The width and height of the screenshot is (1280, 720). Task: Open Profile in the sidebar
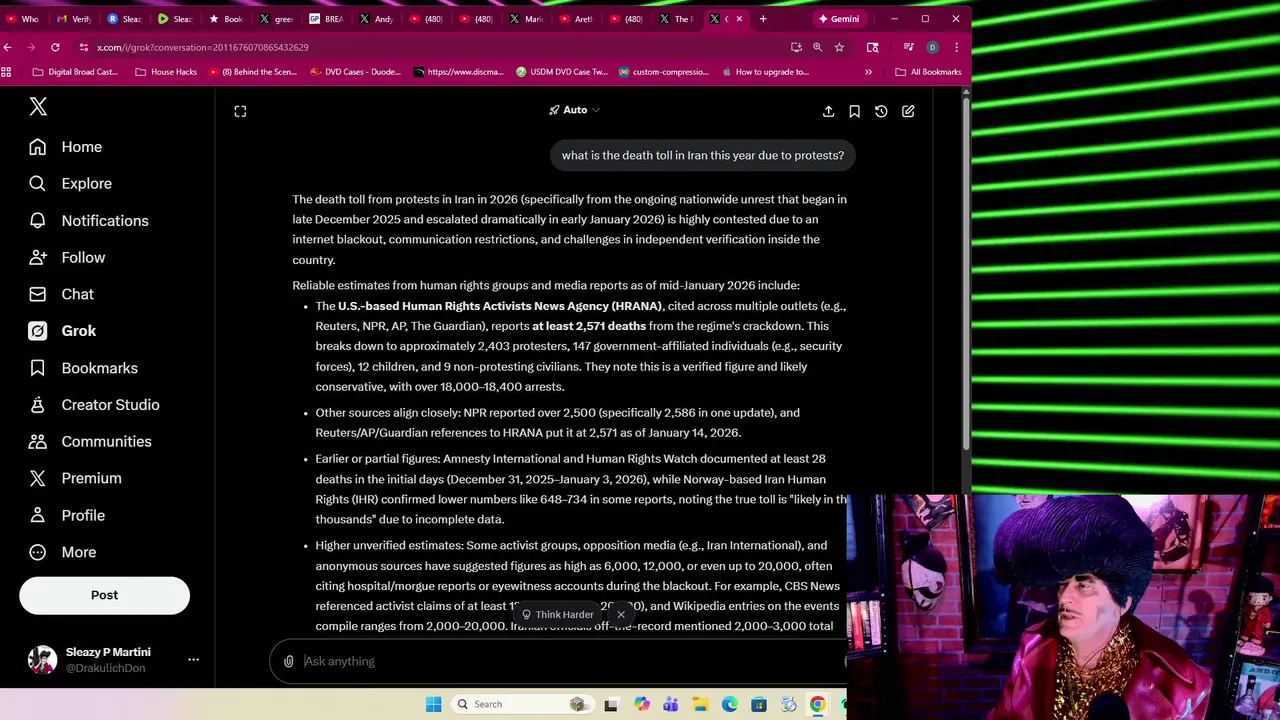[66, 515]
